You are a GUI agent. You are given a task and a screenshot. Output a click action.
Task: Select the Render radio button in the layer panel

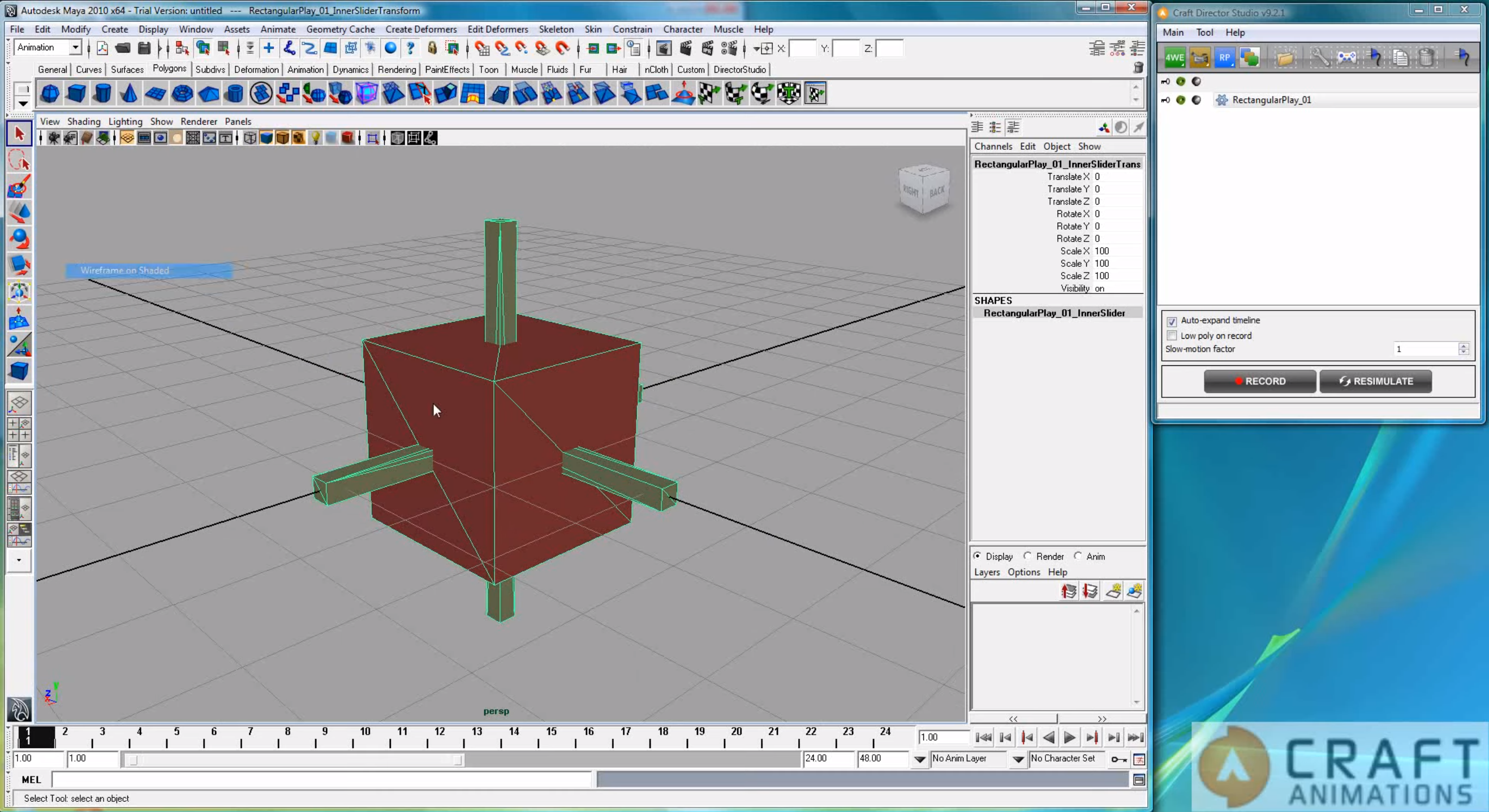click(x=1028, y=556)
